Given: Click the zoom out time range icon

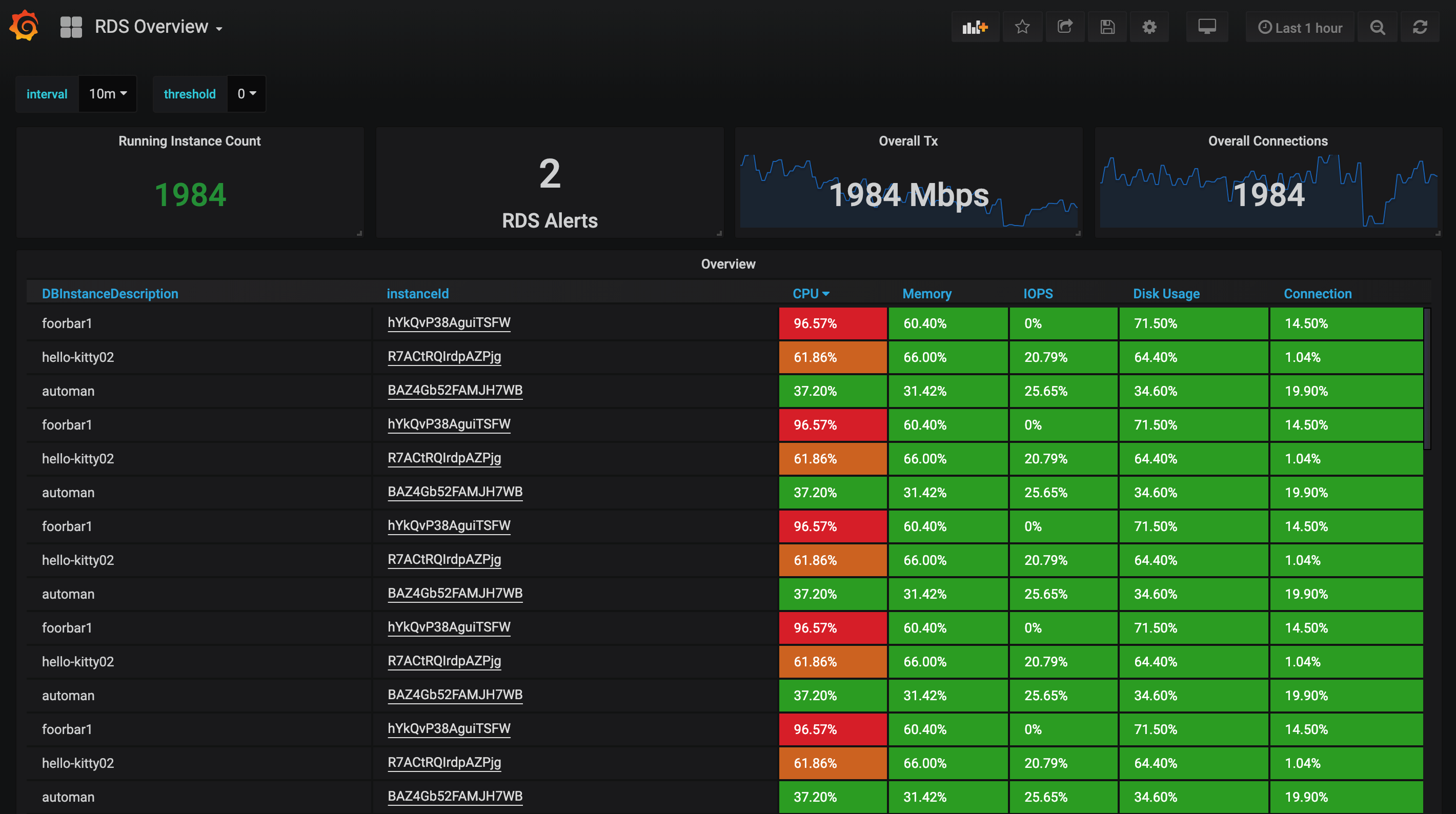Looking at the screenshot, I should (x=1378, y=27).
